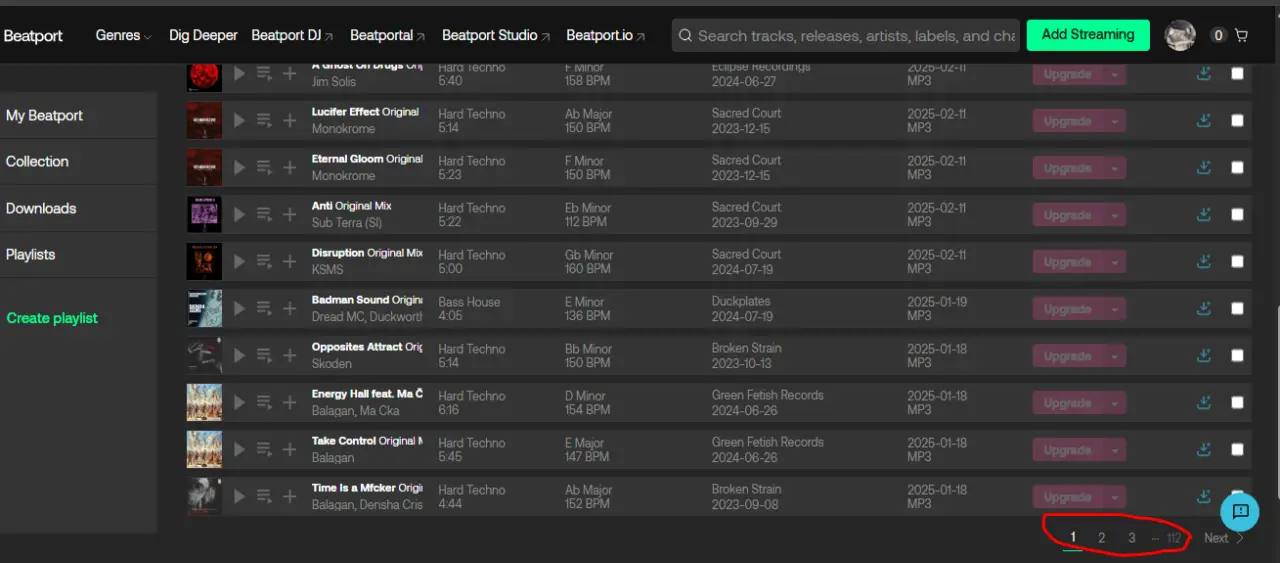1280x563 pixels.
Task: Open Upgrade dropdown arrow for Eternal Gloom
Action: pyautogui.click(x=1114, y=168)
